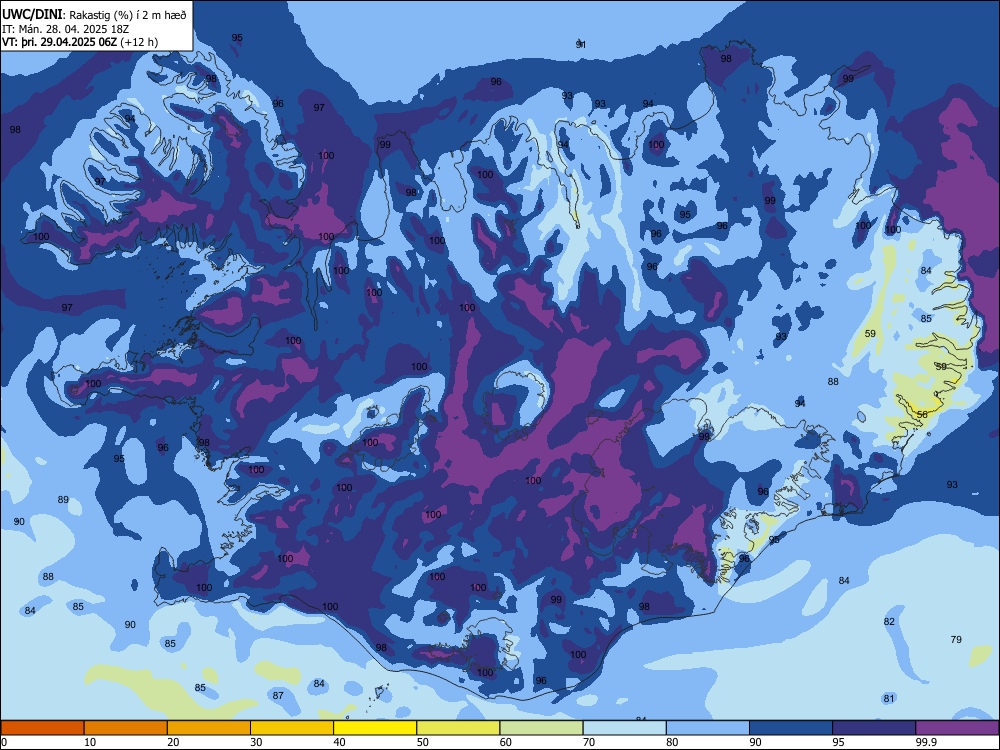Click the '89' humidity value on the map

(63, 499)
